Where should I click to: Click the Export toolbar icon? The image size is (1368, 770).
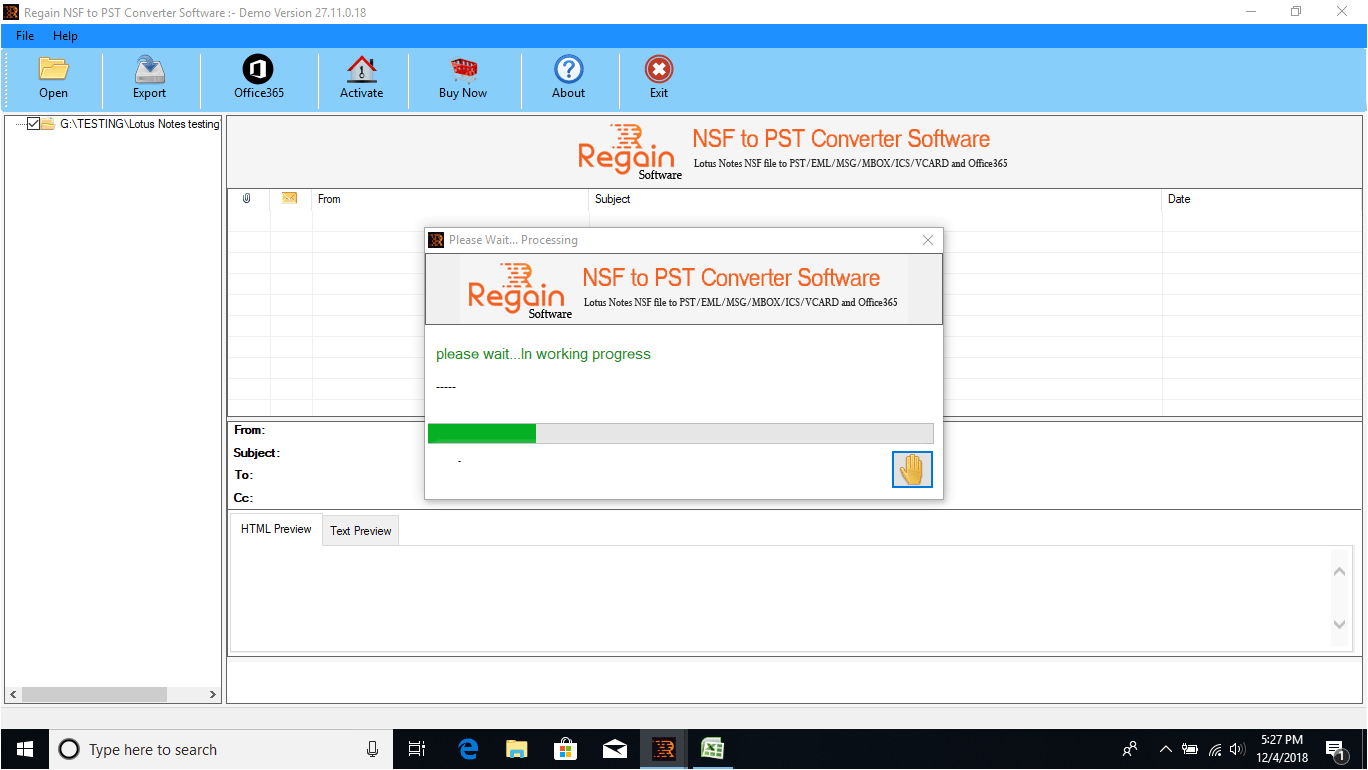(x=149, y=78)
